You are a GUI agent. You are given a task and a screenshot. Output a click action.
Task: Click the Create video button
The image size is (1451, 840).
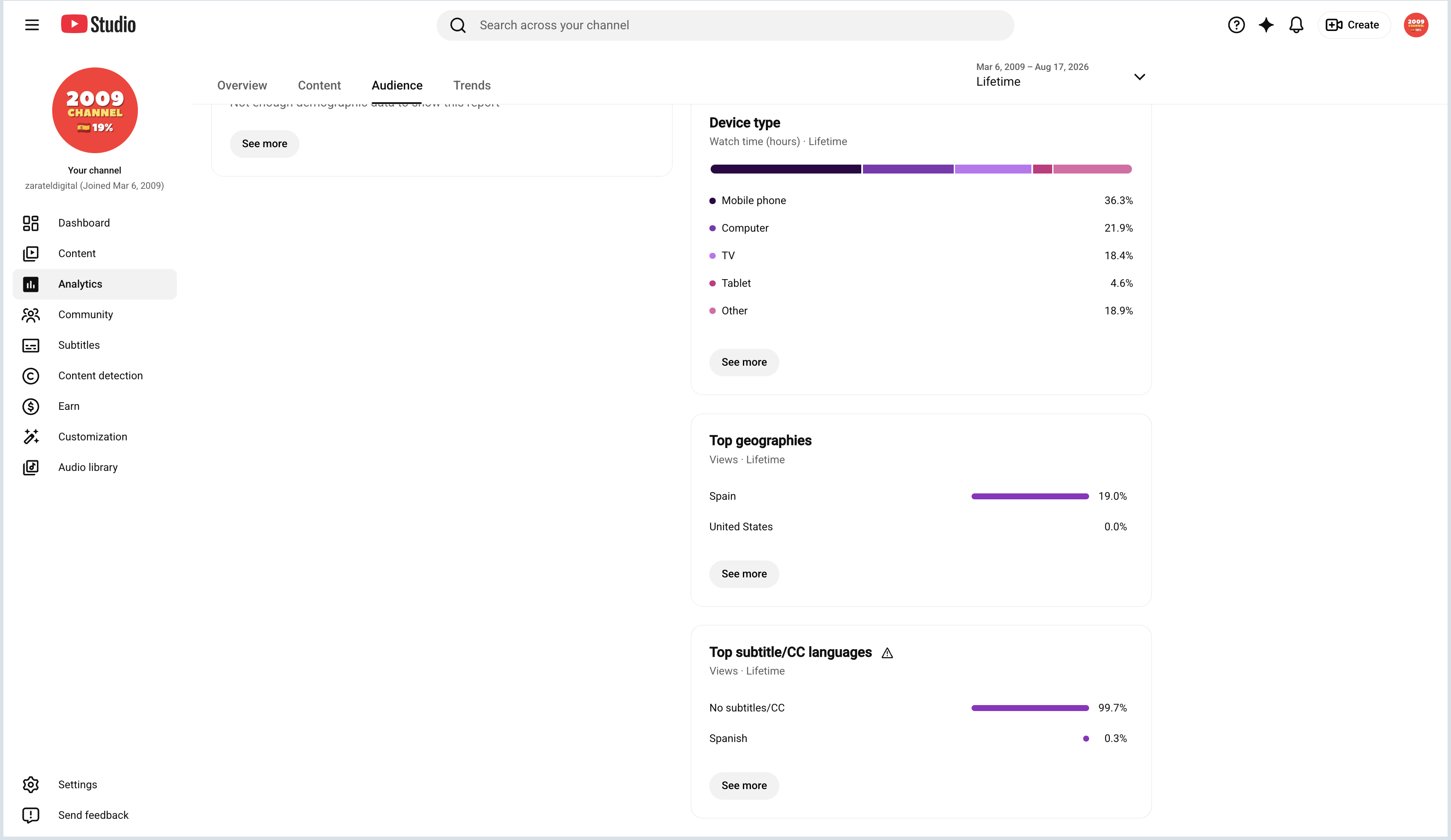point(1354,25)
